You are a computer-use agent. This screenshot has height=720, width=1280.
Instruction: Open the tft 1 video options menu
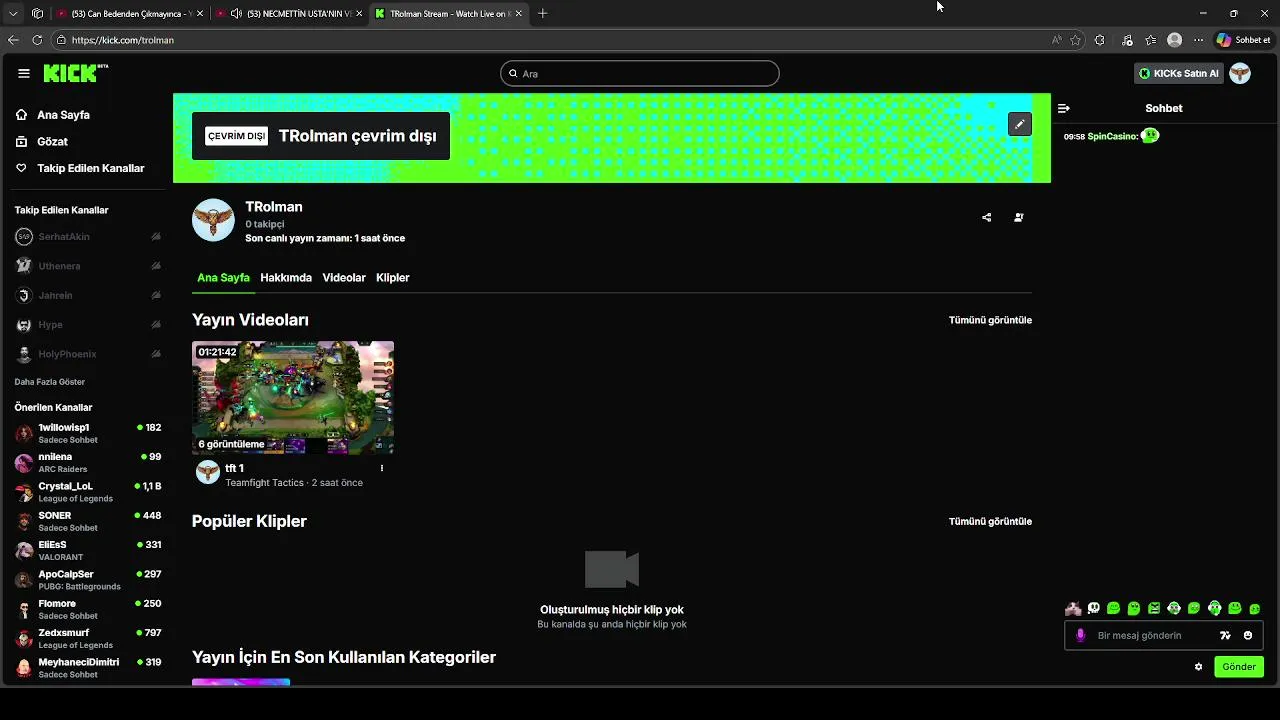point(381,468)
